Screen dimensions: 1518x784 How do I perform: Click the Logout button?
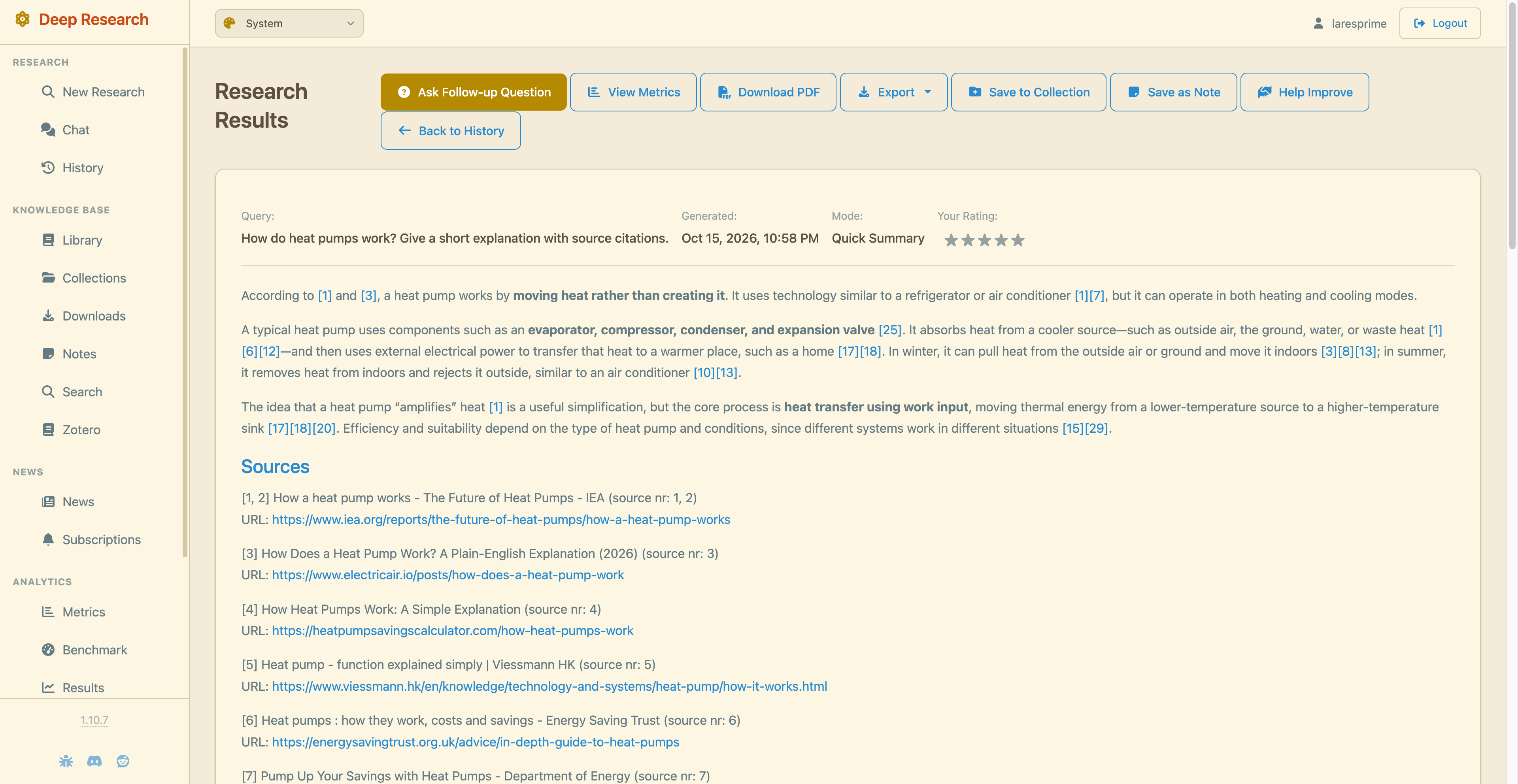coord(1440,23)
